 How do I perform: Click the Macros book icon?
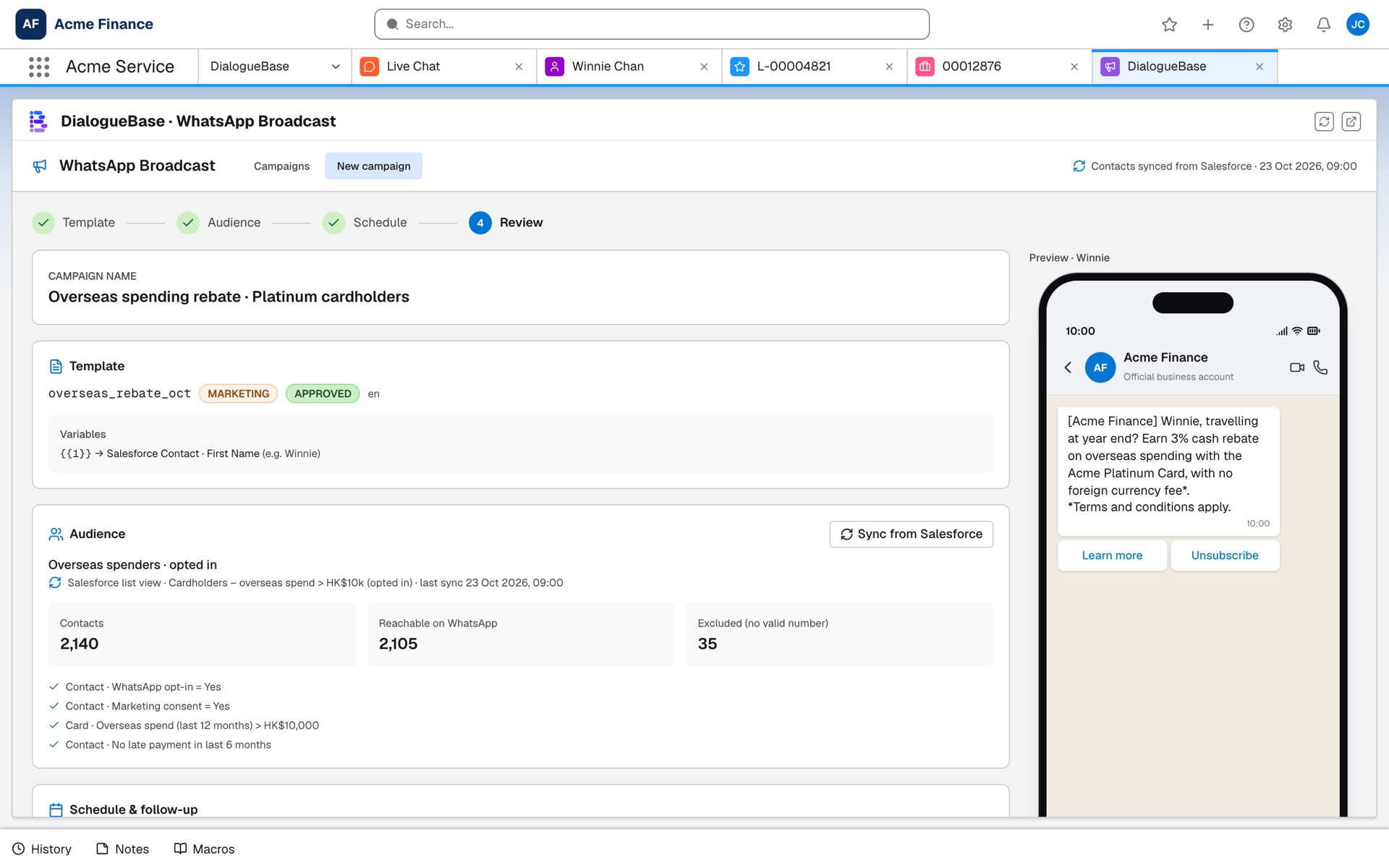180,849
